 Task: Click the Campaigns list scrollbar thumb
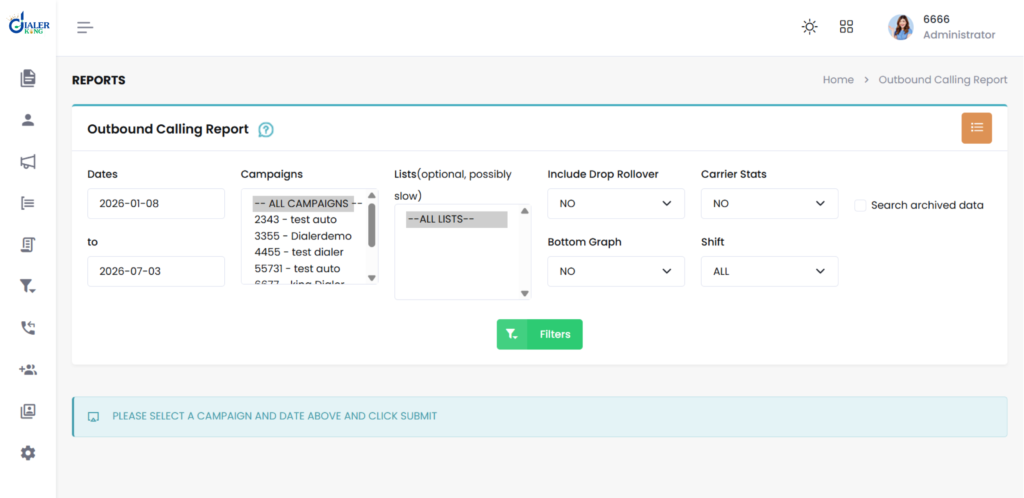point(372,225)
